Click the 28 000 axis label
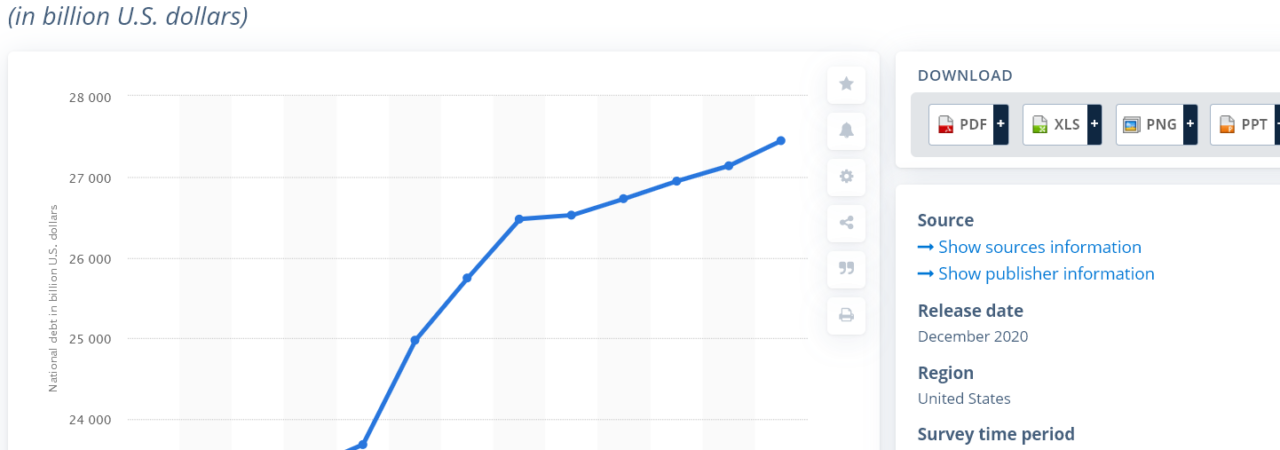Viewport: 1280px width, 450px height. tap(90, 98)
